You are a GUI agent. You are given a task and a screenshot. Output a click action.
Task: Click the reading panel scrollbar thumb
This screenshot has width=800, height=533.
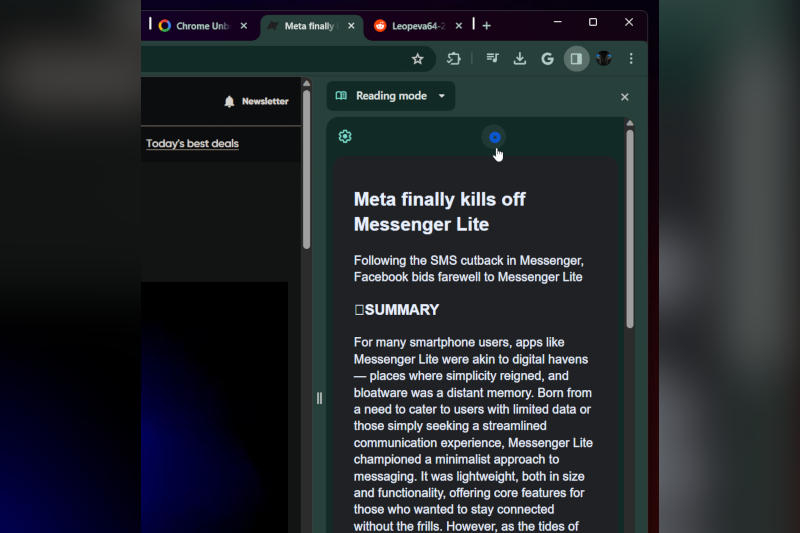(x=630, y=230)
